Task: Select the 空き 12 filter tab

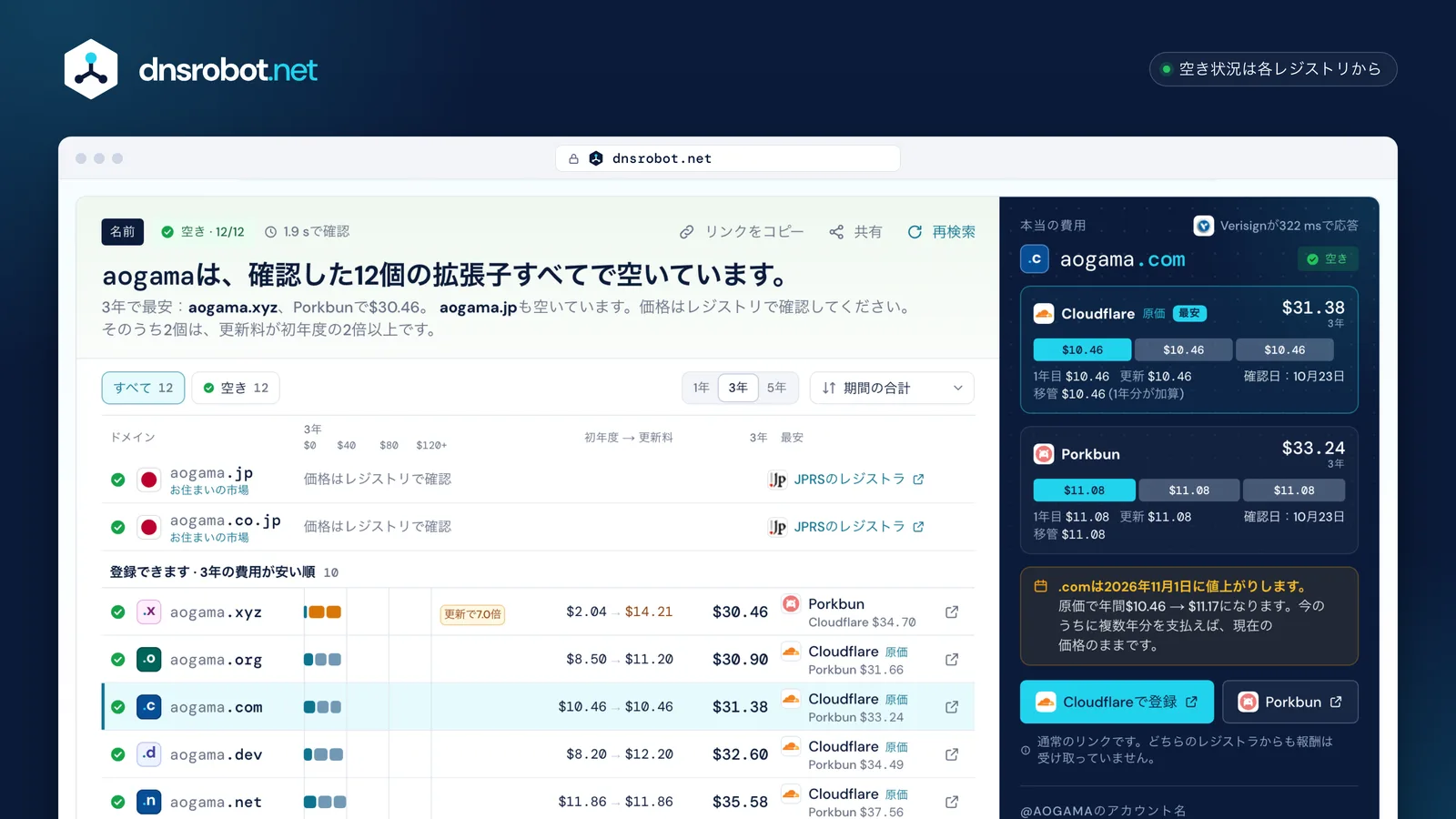Action: click(236, 388)
